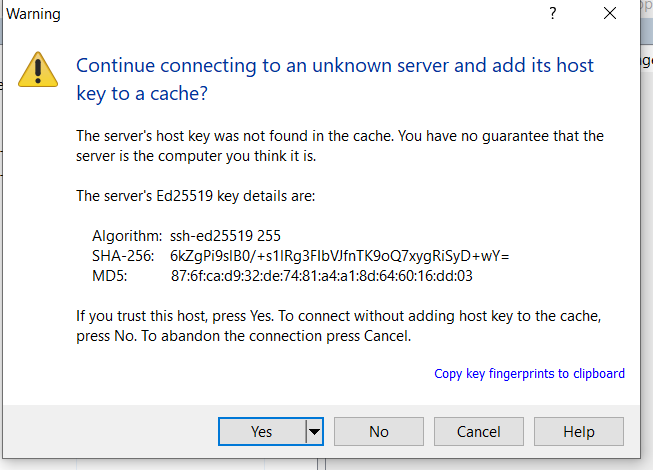This screenshot has width=653, height=470.
Task: Choose No to connect without caching key
Action: [x=379, y=432]
